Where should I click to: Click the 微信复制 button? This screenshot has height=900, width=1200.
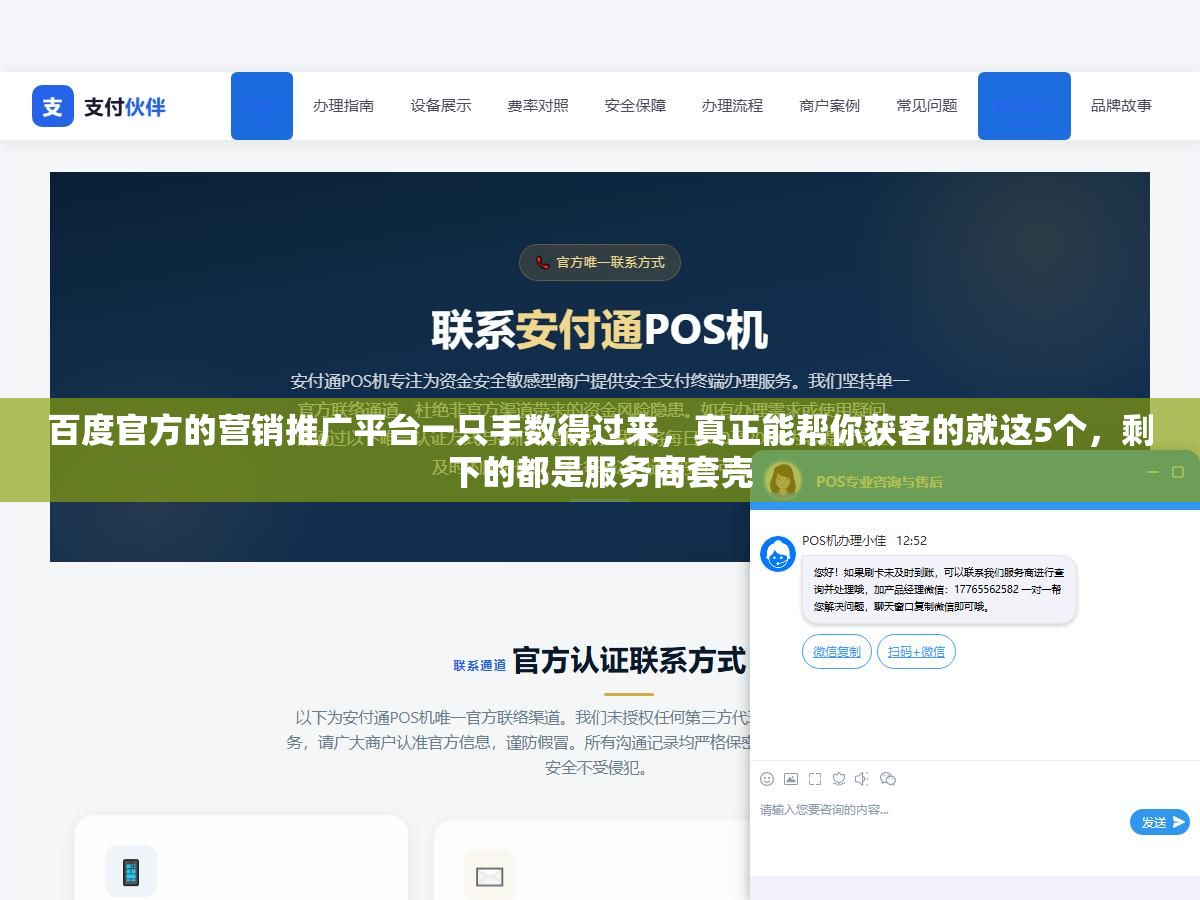click(x=837, y=651)
